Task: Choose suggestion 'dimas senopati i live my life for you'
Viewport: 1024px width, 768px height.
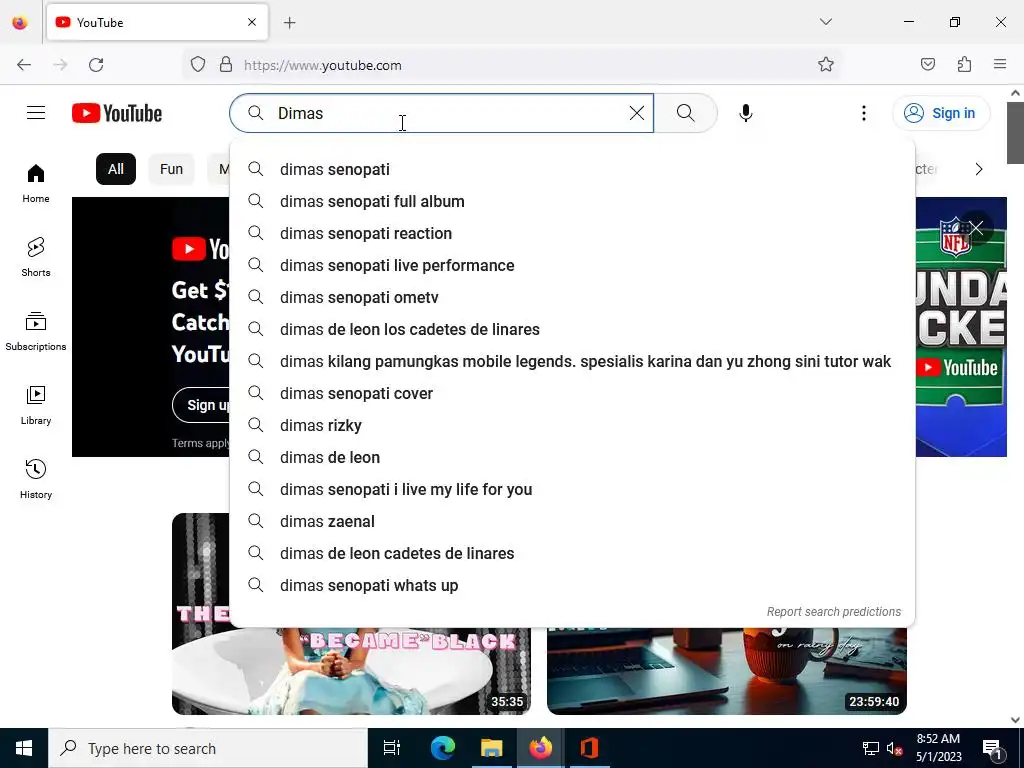Action: pos(572,489)
